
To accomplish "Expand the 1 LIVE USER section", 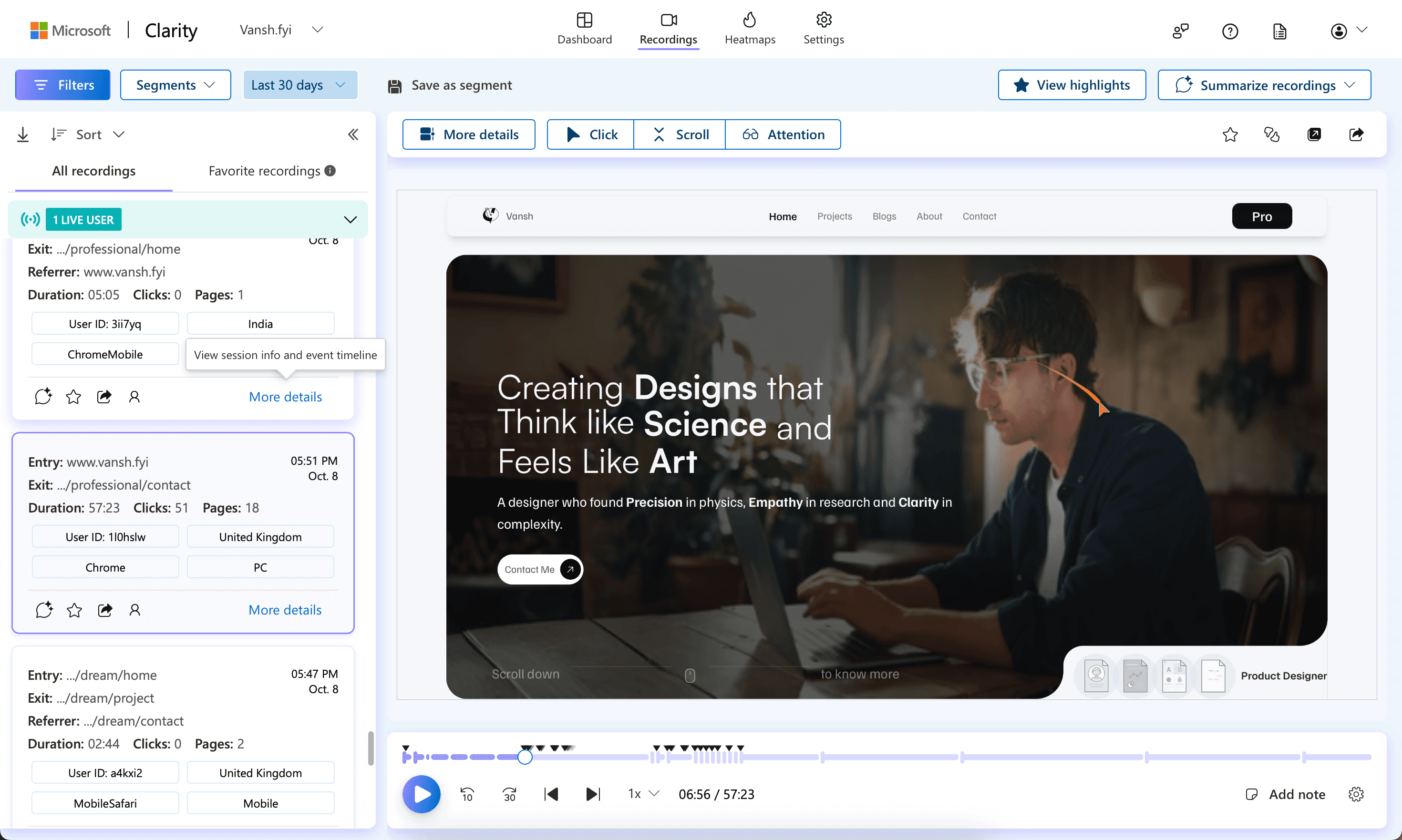I will click(350, 220).
